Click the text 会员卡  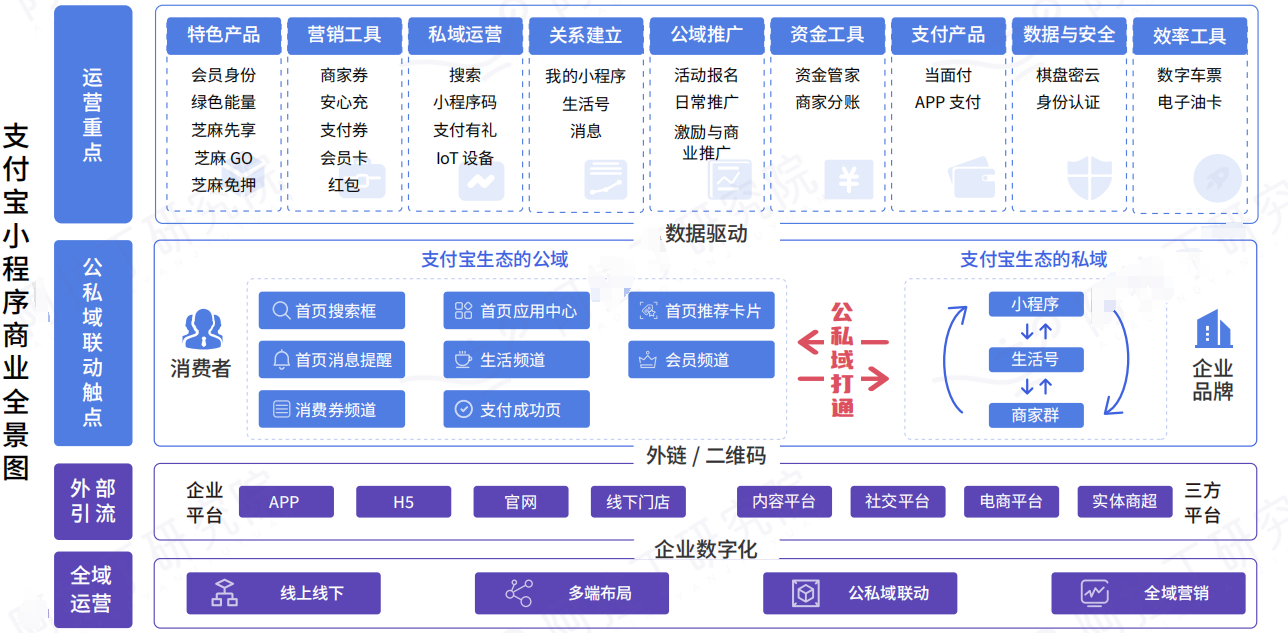point(345,158)
